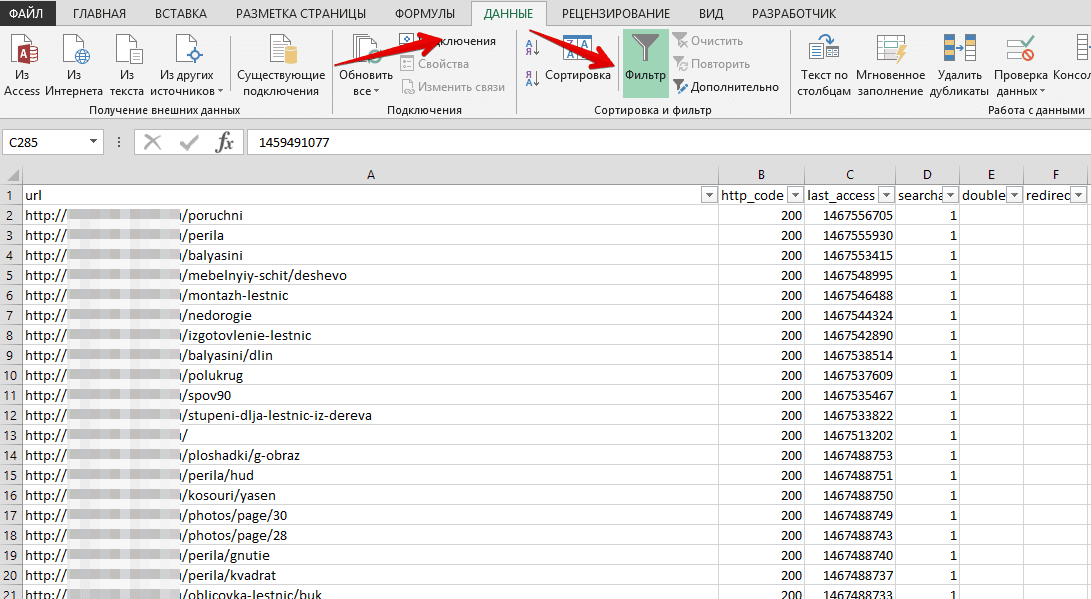Click Свойства connection properties

click(x=436, y=64)
